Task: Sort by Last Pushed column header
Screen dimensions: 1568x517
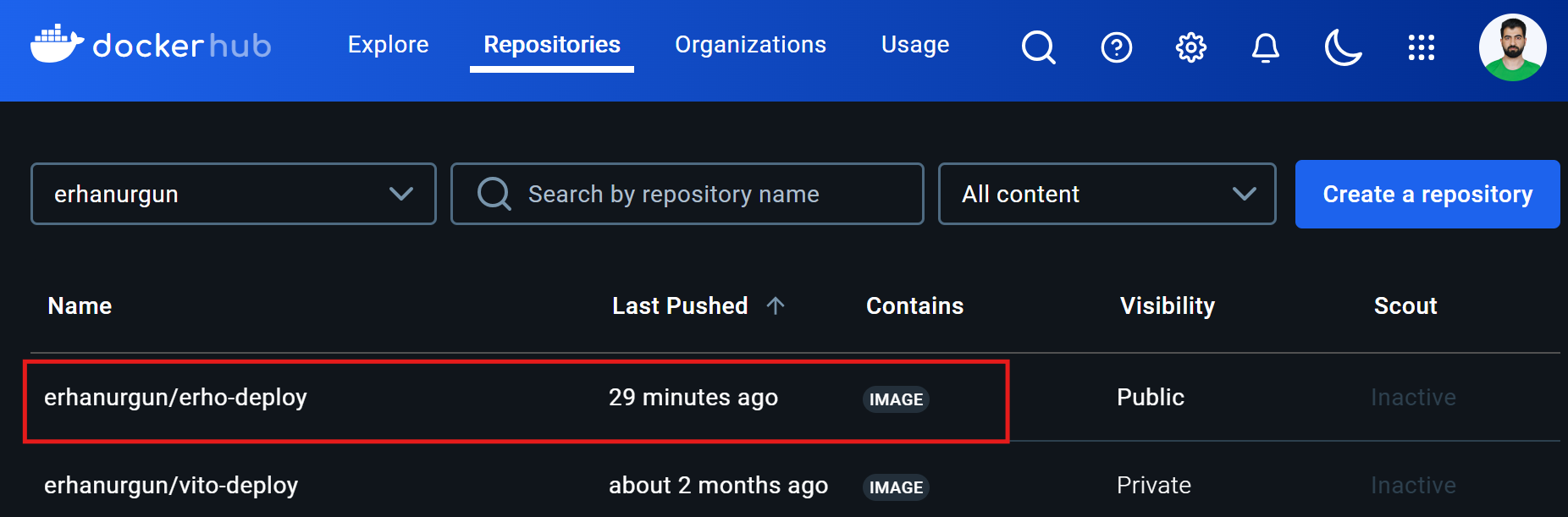Action: point(680,305)
